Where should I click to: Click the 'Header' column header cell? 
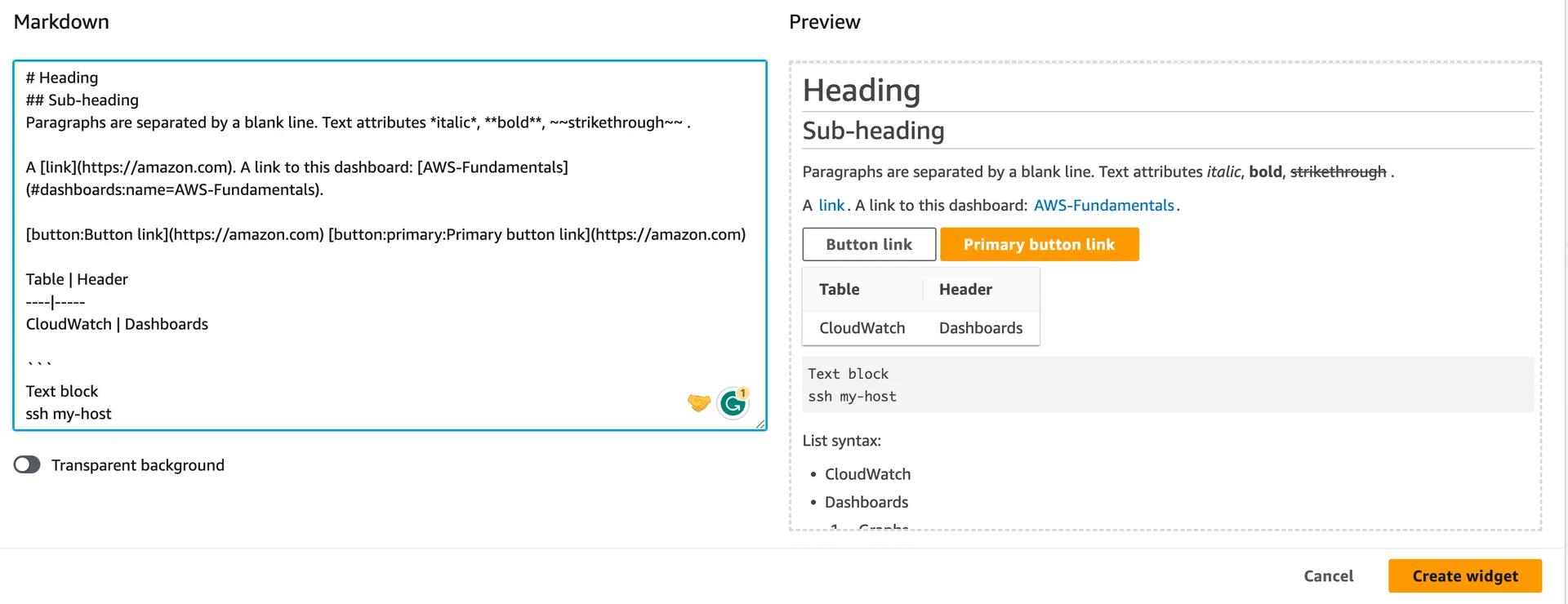pyautogui.click(x=981, y=289)
